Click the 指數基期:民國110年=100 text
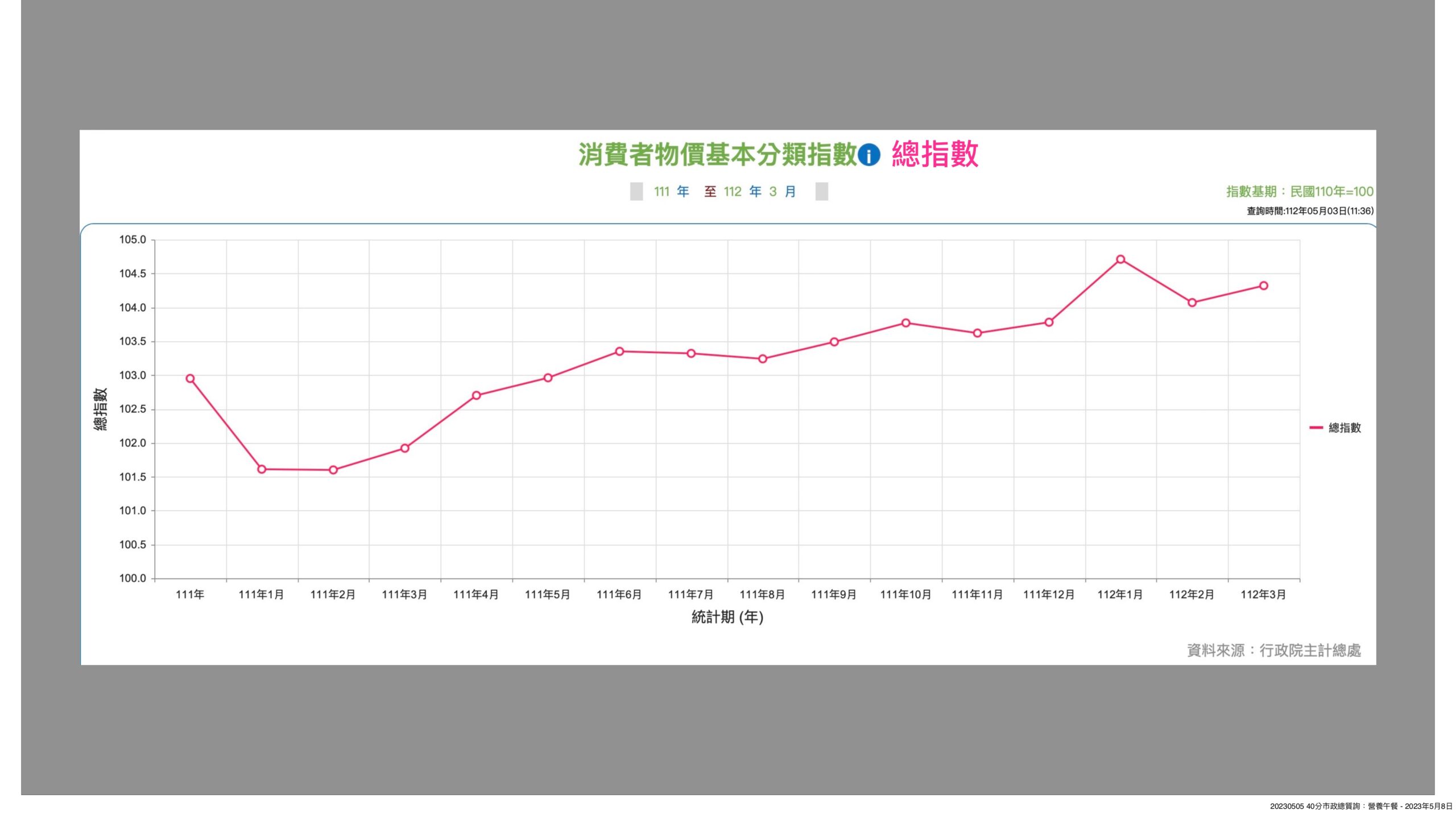The image size is (1456, 819). tap(1299, 192)
